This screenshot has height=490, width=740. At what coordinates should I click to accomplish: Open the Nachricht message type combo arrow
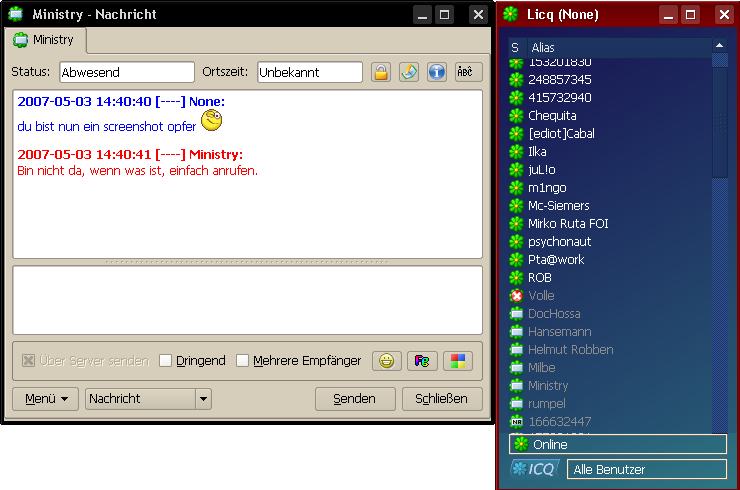203,399
